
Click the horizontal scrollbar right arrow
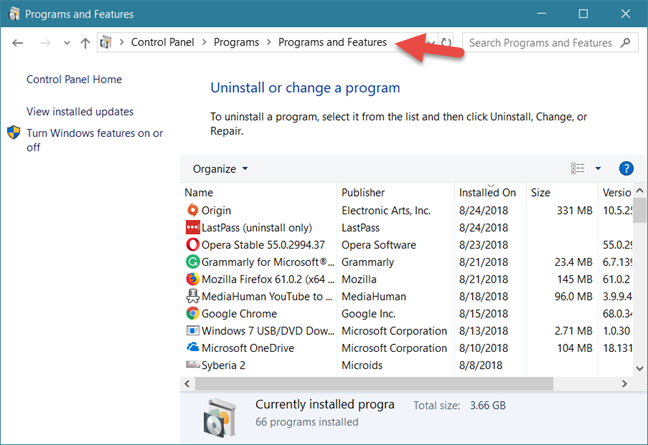(624, 383)
